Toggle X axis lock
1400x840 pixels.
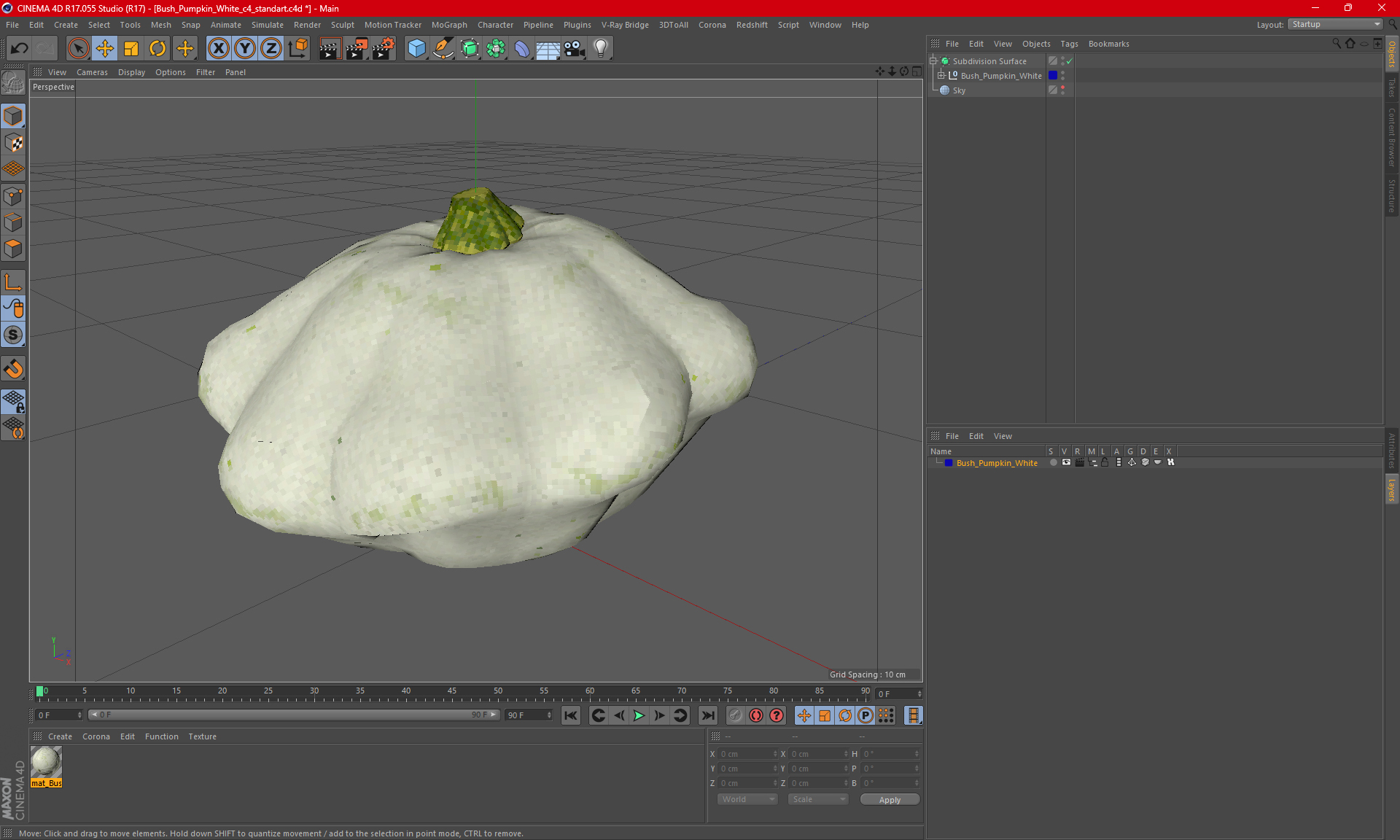(x=218, y=49)
